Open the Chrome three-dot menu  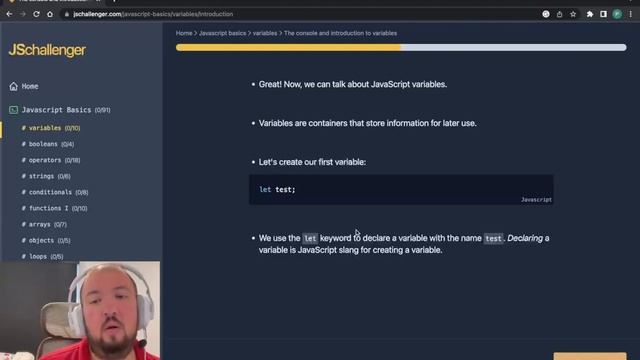point(631,14)
